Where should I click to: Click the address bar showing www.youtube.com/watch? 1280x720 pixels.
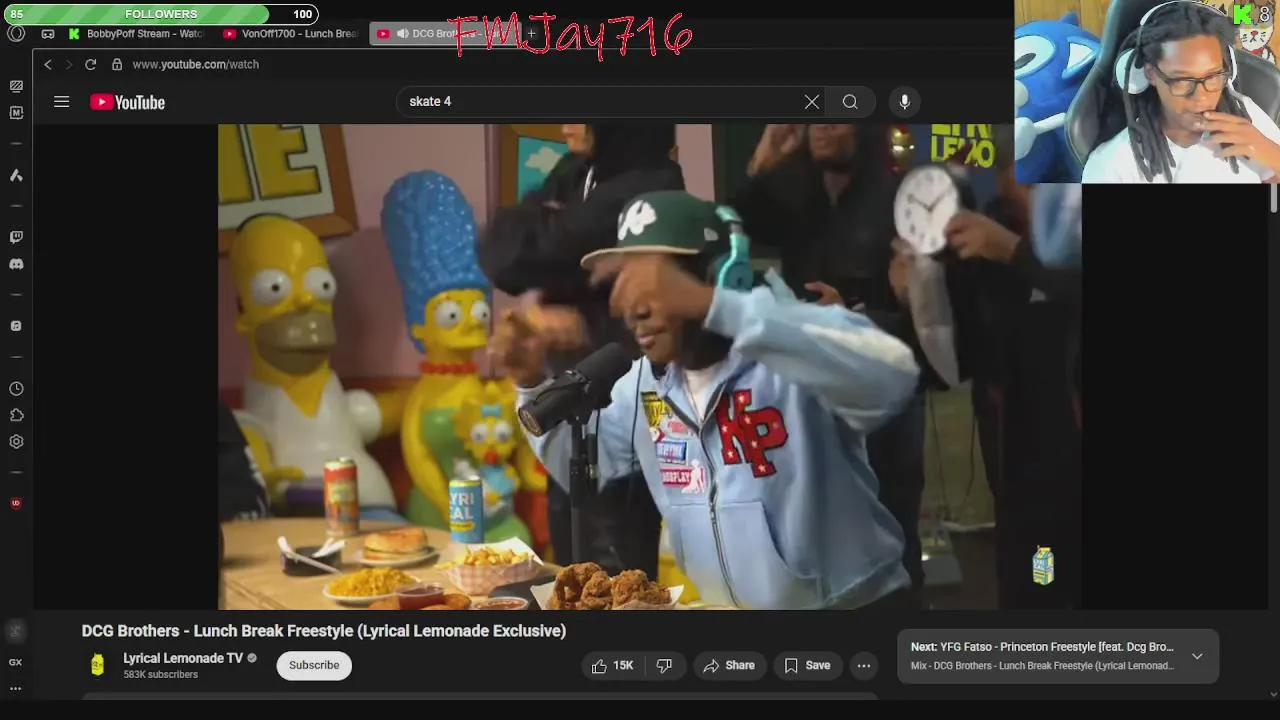click(195, 64)
